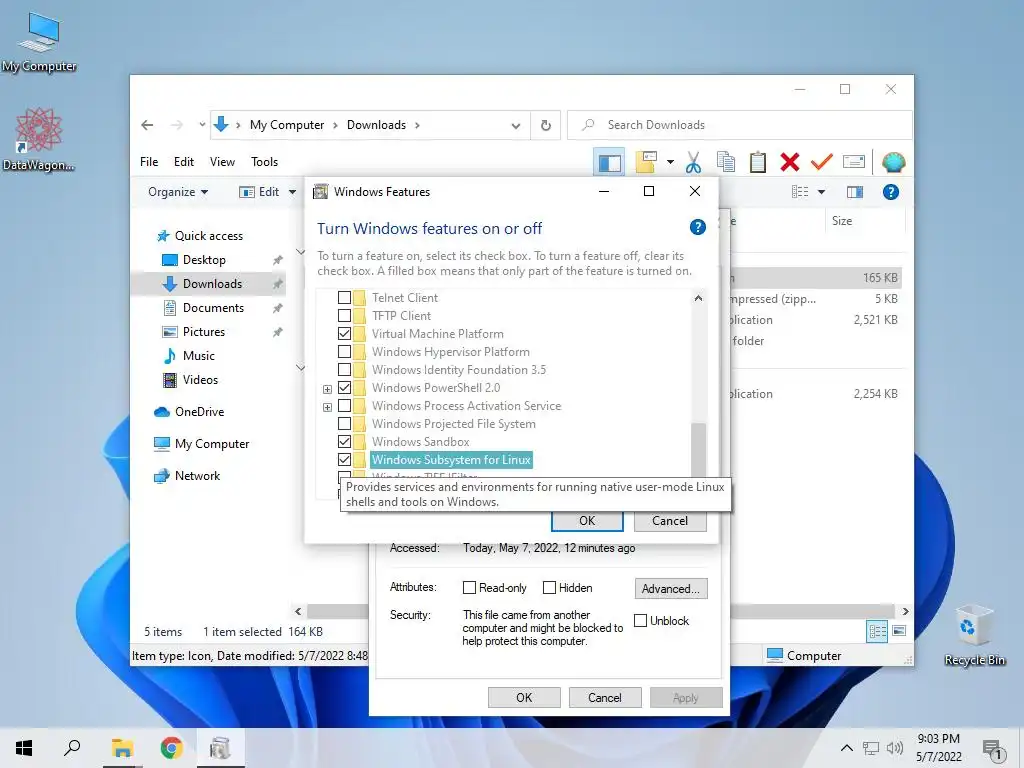Open the File menu
The height and width of the screenshot is (768, 1024).
click(149, 162)
